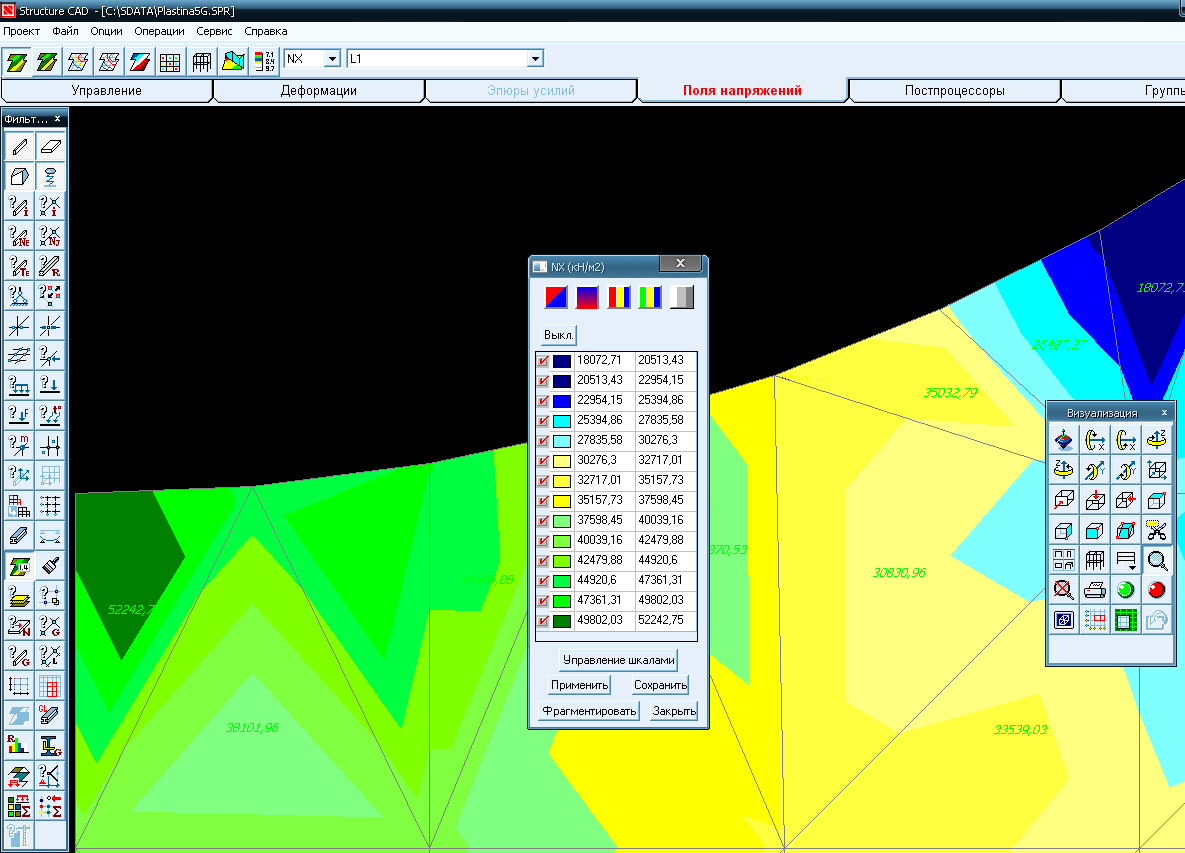This screenshot has height=853, width=1185.
Task: Click the paint brush icon in Filters
Action: pos(50,565)
